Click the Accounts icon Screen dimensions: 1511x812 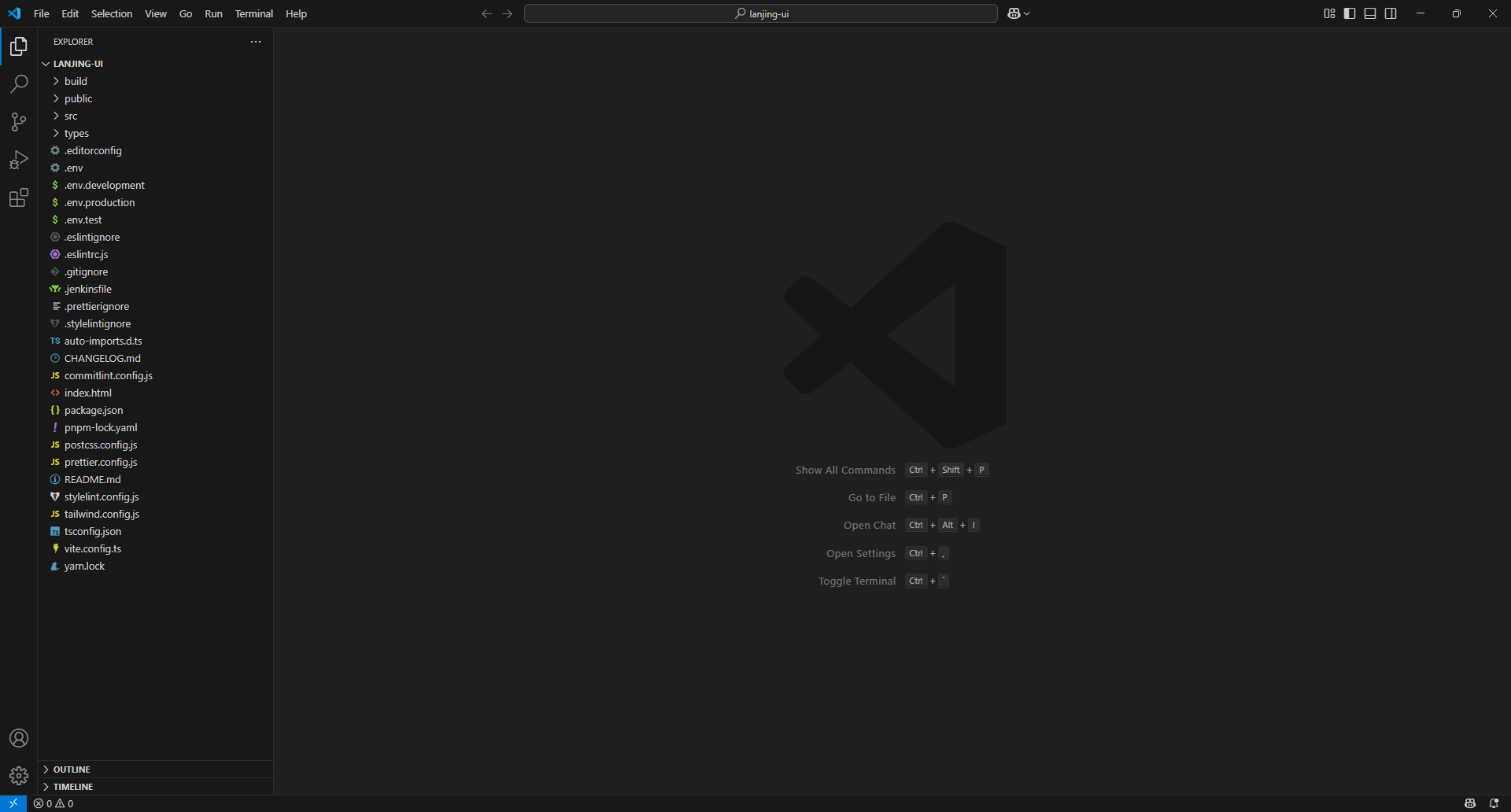[x=19, y=738]
